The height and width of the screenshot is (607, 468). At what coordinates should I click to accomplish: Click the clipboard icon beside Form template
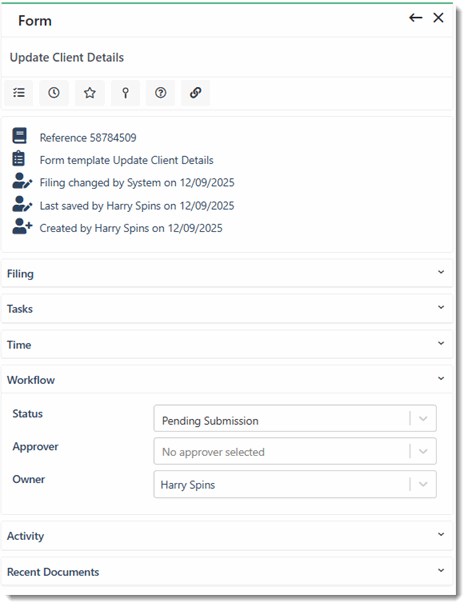19,159
